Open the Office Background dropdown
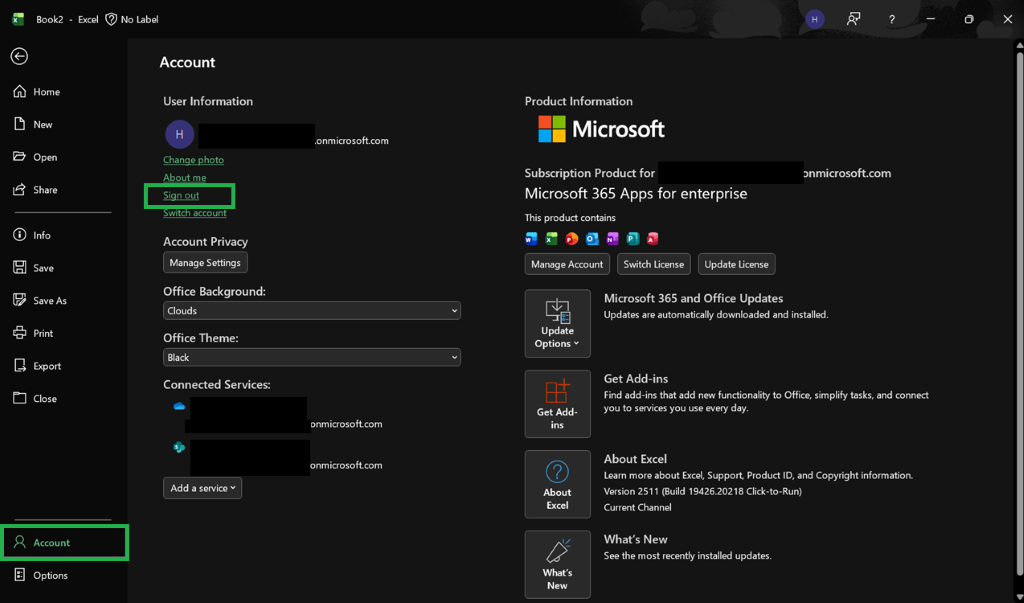 312,311
